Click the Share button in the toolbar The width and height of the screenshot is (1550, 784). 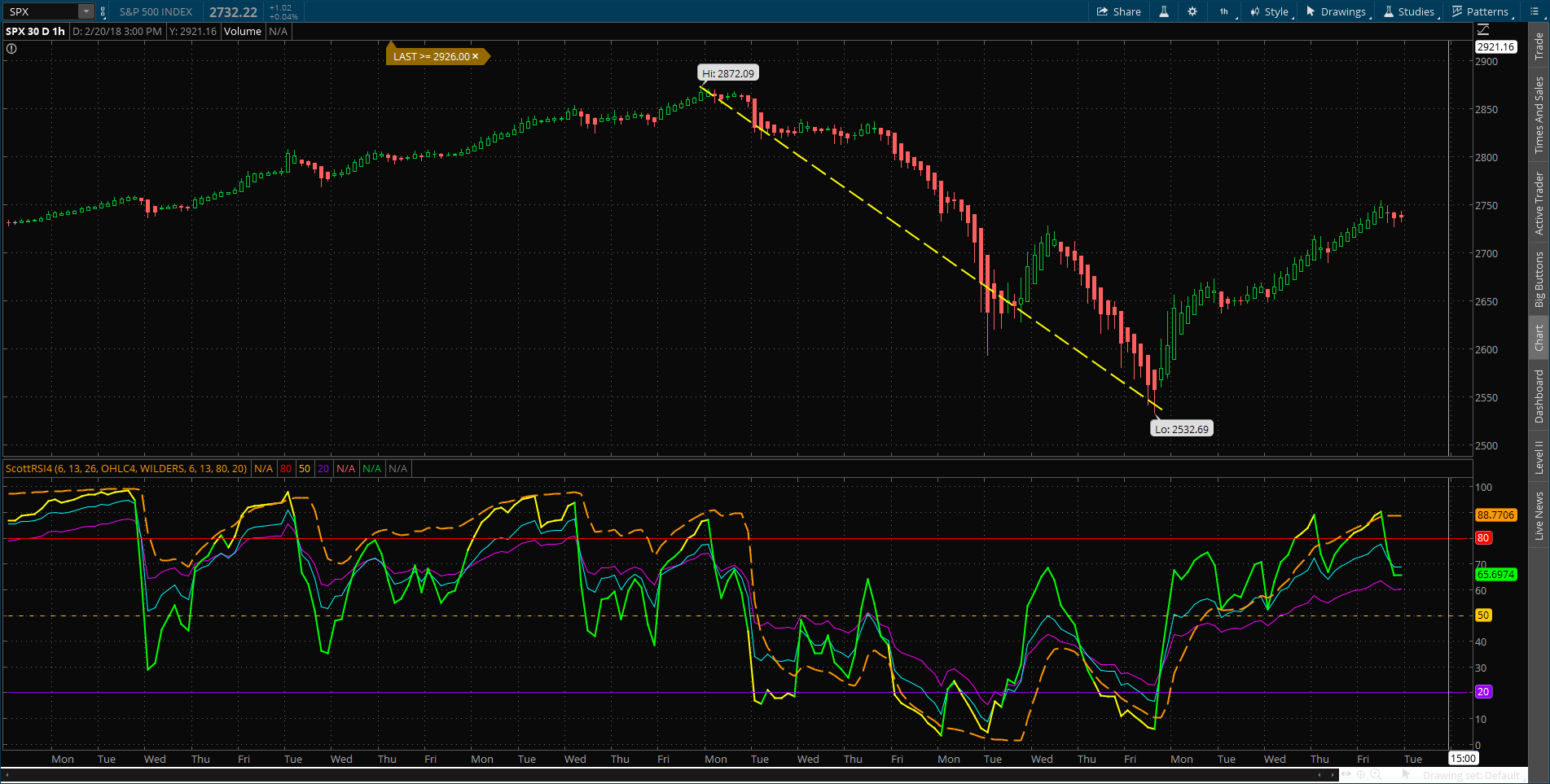tap(1118, 11)
